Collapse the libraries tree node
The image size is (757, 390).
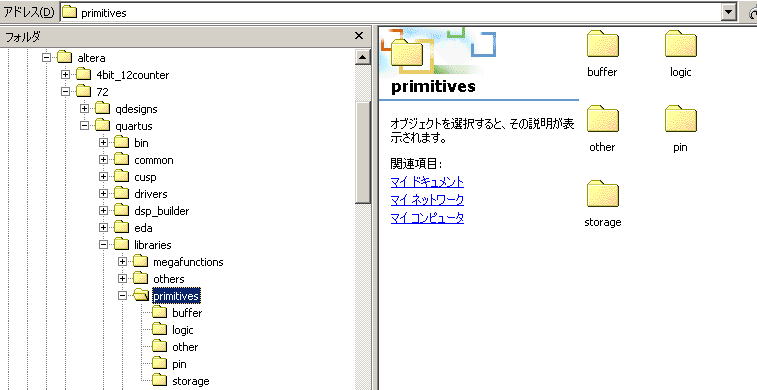point(103,244)
